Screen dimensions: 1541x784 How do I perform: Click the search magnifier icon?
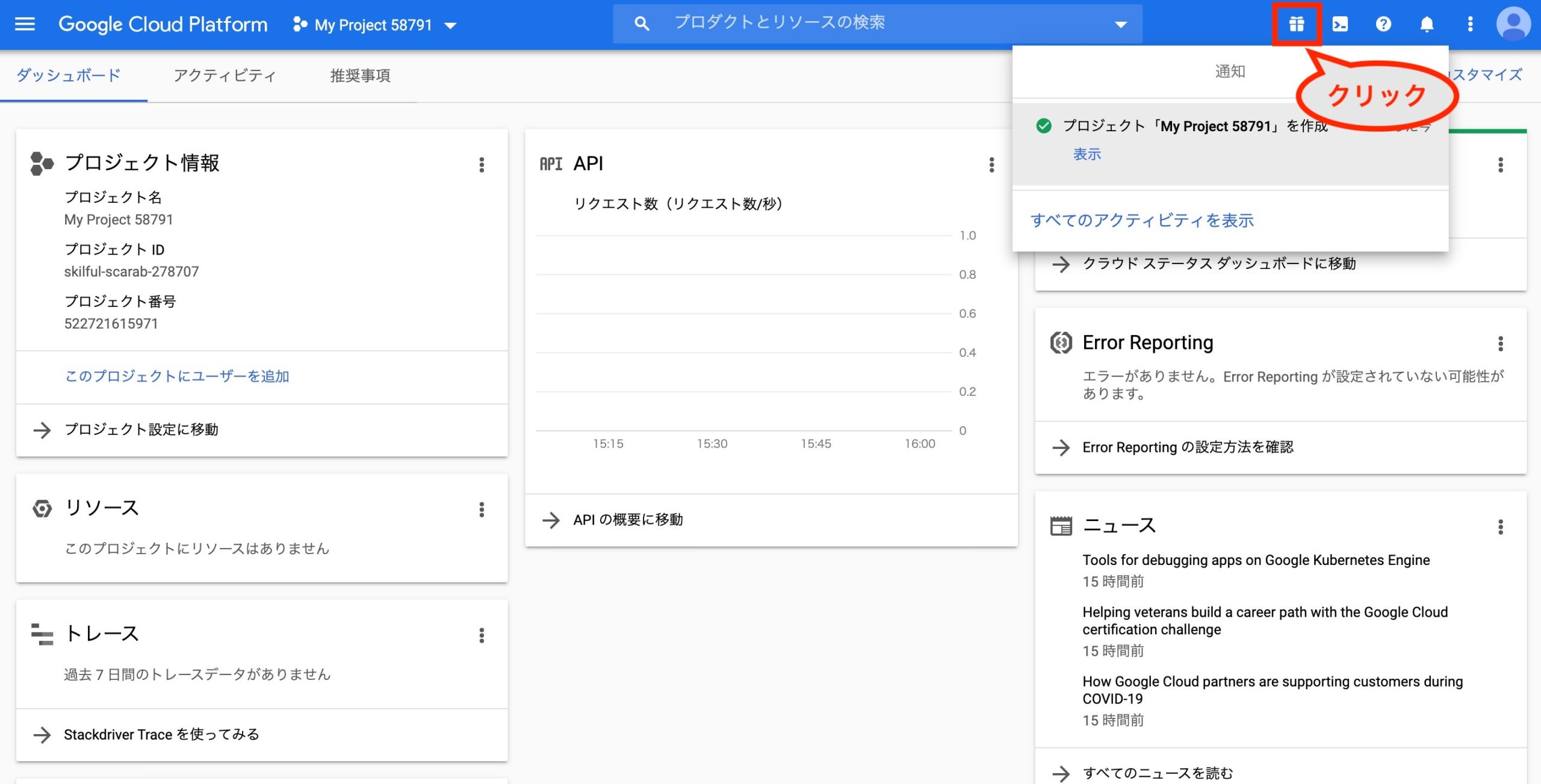642,24
